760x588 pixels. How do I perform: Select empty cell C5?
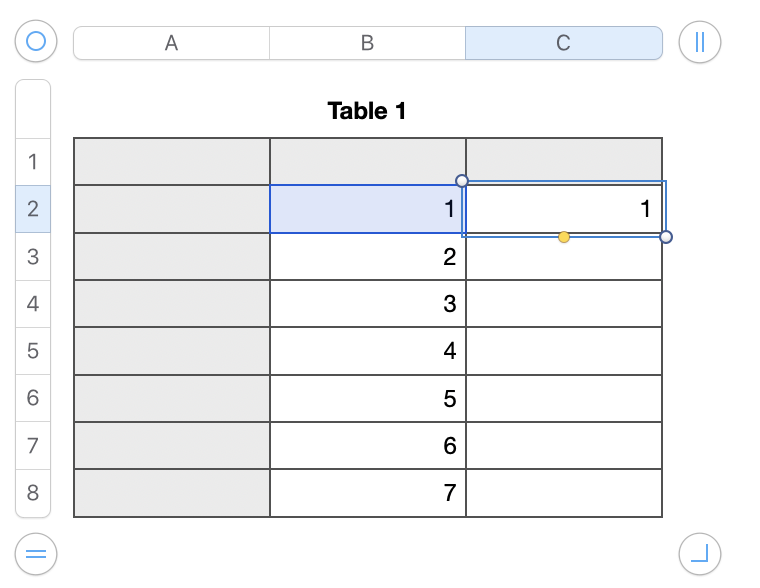tap(564, 351)
